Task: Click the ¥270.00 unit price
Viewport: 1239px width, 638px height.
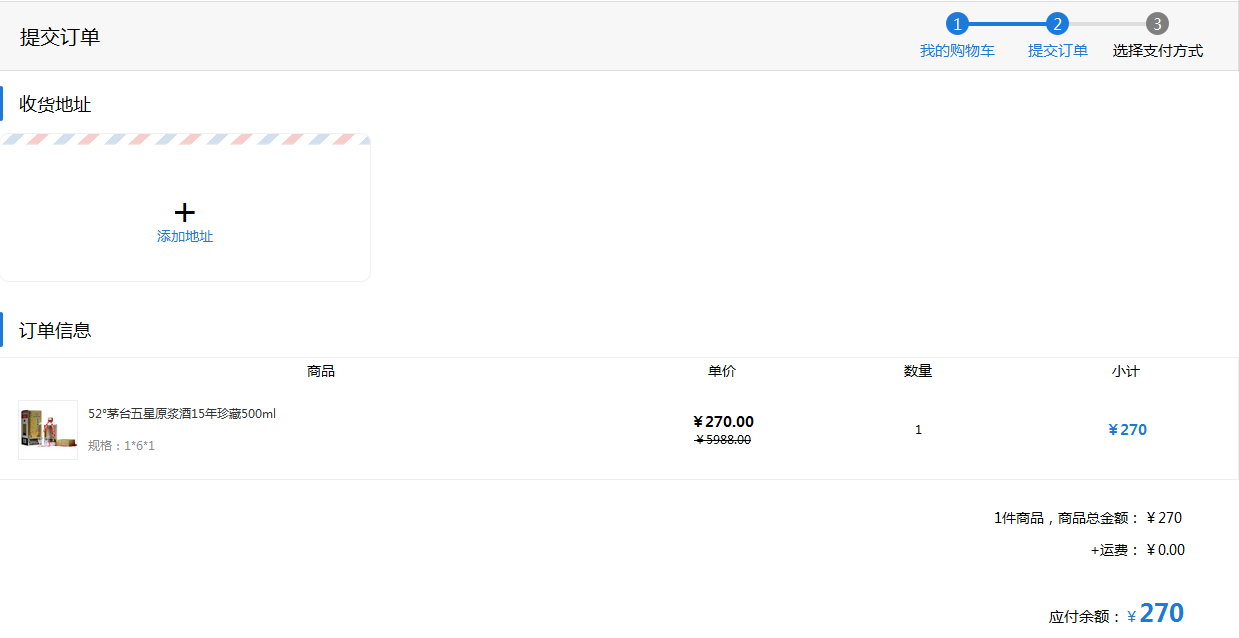Action: click(x=723, y=422)
